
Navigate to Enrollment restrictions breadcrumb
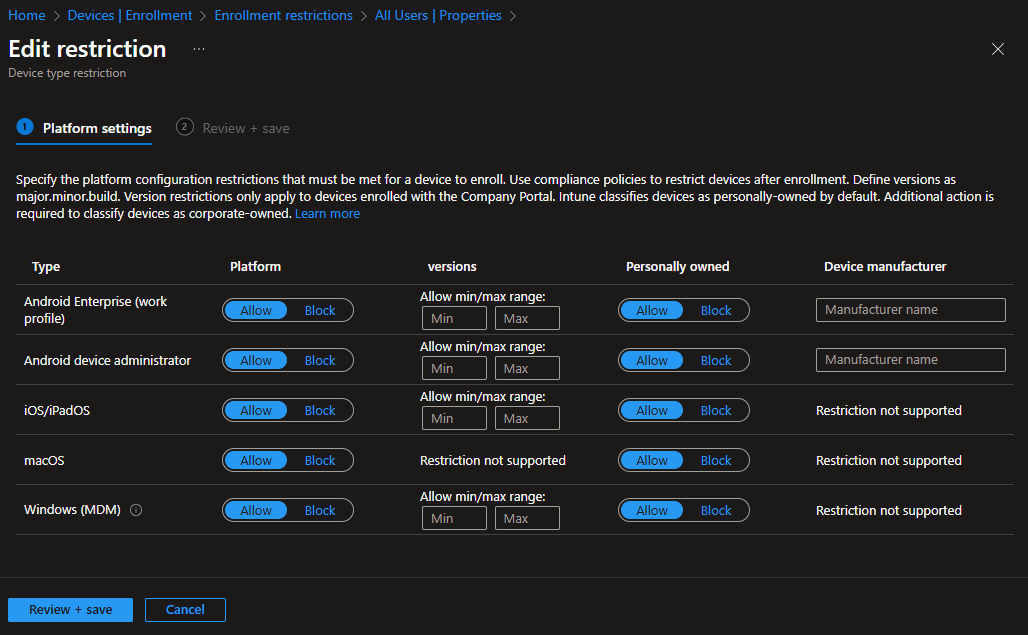pyautogui.click(x=283, y=16)
